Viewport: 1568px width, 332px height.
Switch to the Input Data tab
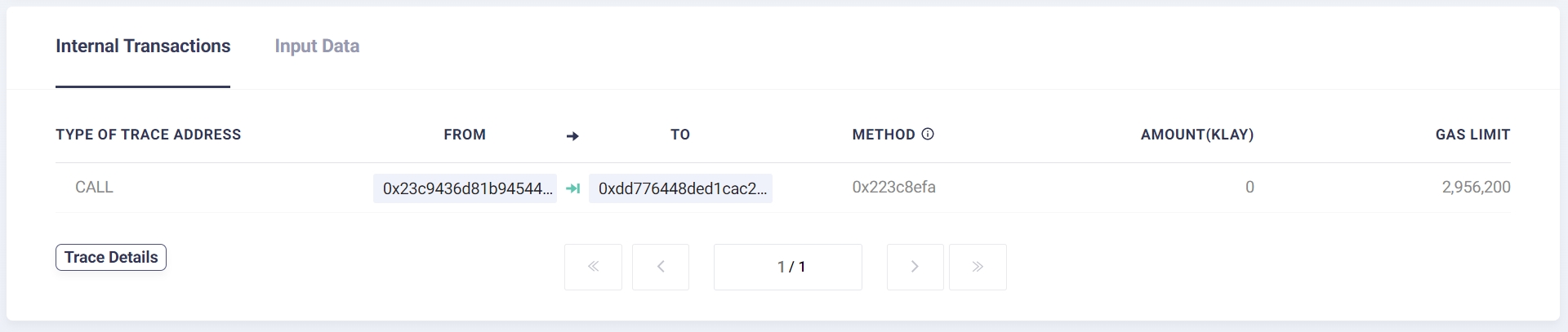[x=317, y=46]
